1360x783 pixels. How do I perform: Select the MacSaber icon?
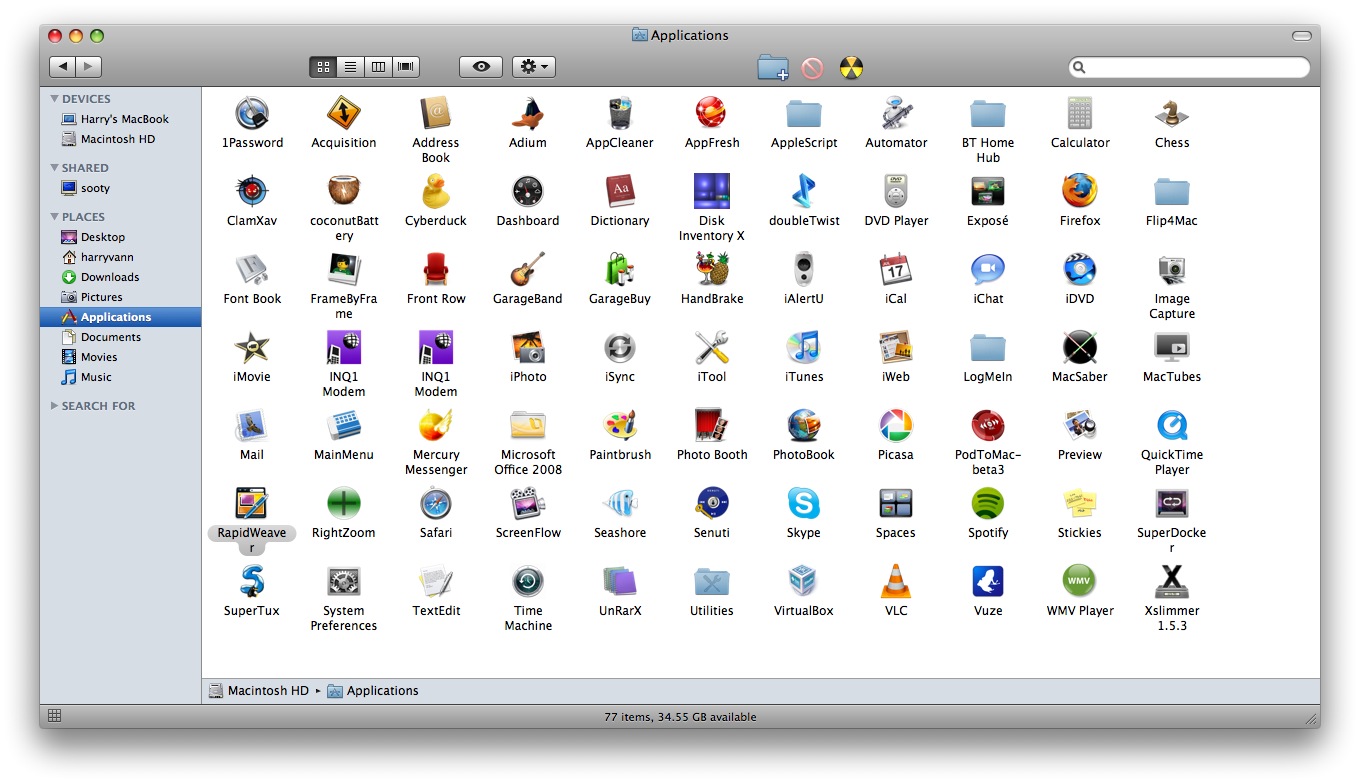[1080, 347]
